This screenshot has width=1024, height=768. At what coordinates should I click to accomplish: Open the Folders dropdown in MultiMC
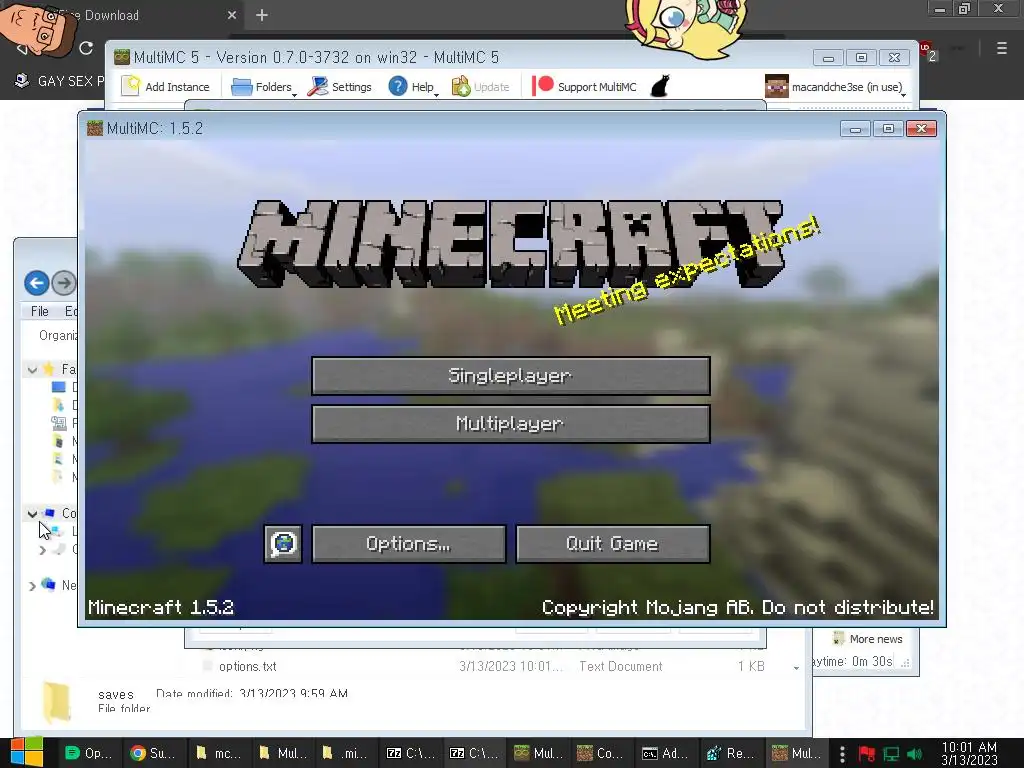(263, 86)
